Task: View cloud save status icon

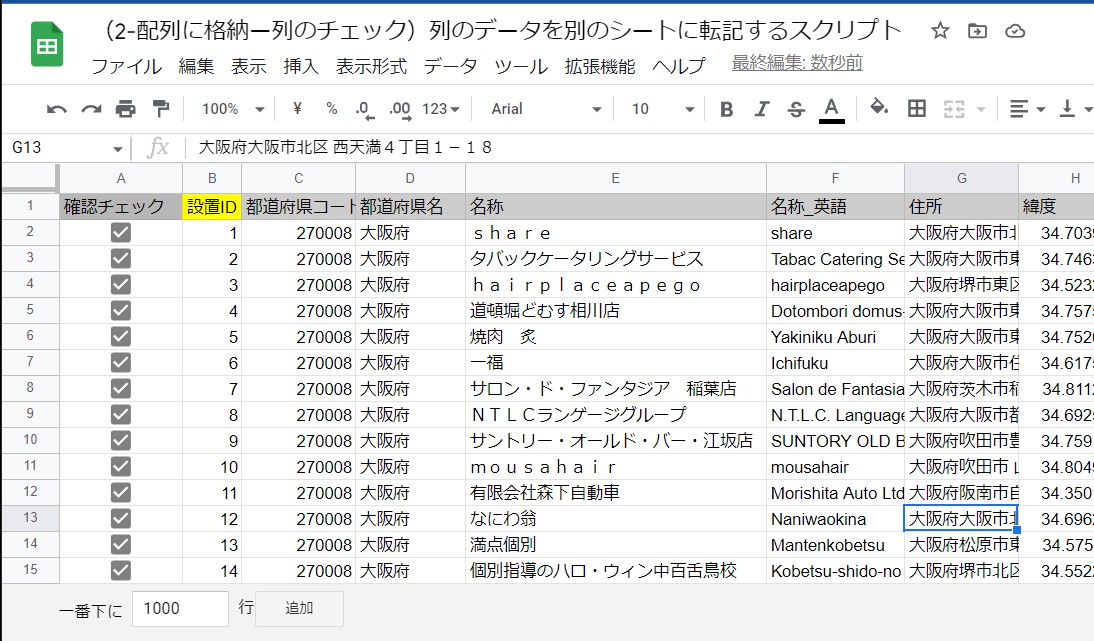Action: click(x=1014, y=31)
